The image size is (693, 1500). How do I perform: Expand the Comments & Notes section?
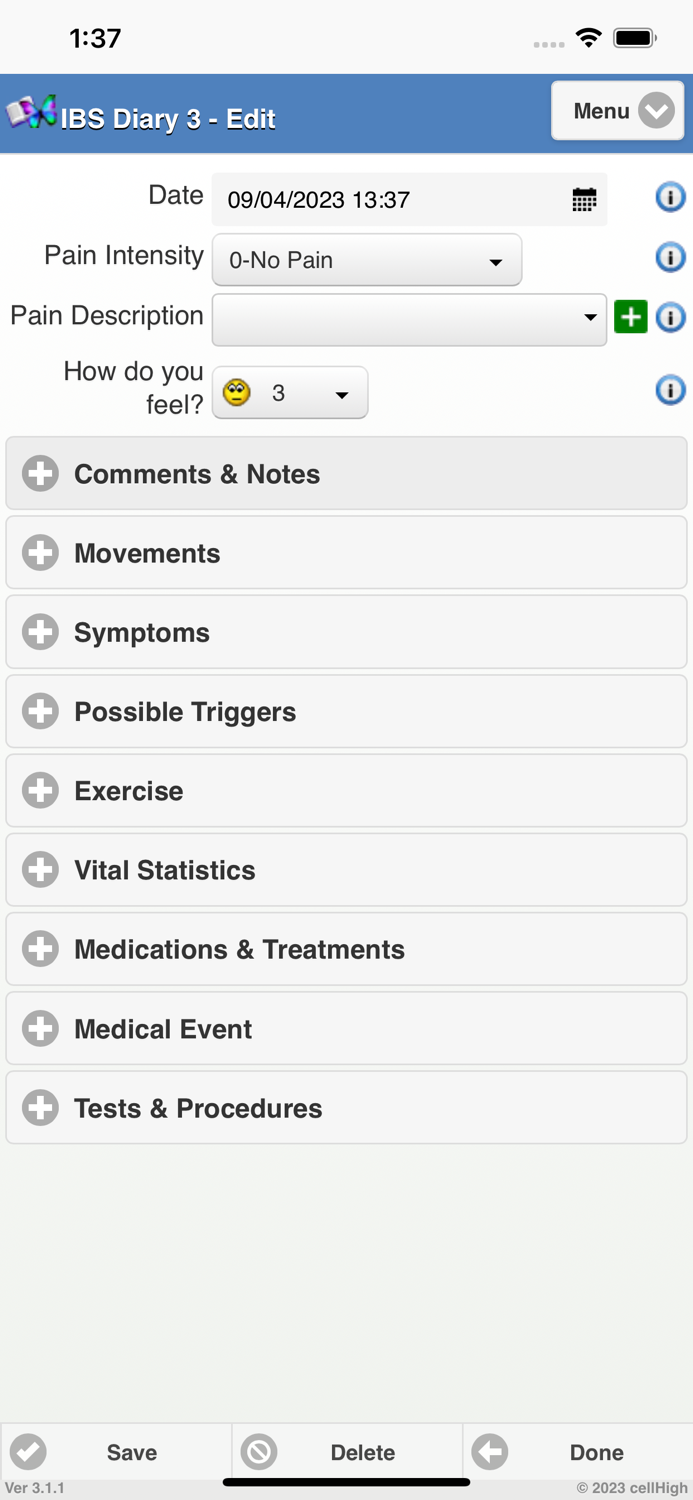click(39, 473)
